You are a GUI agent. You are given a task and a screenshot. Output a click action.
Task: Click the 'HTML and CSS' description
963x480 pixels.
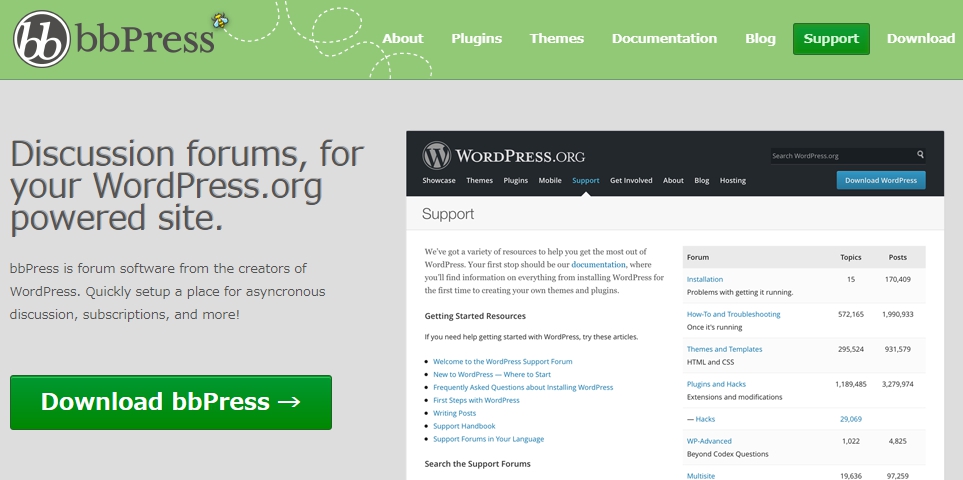[x=710, y=362]
